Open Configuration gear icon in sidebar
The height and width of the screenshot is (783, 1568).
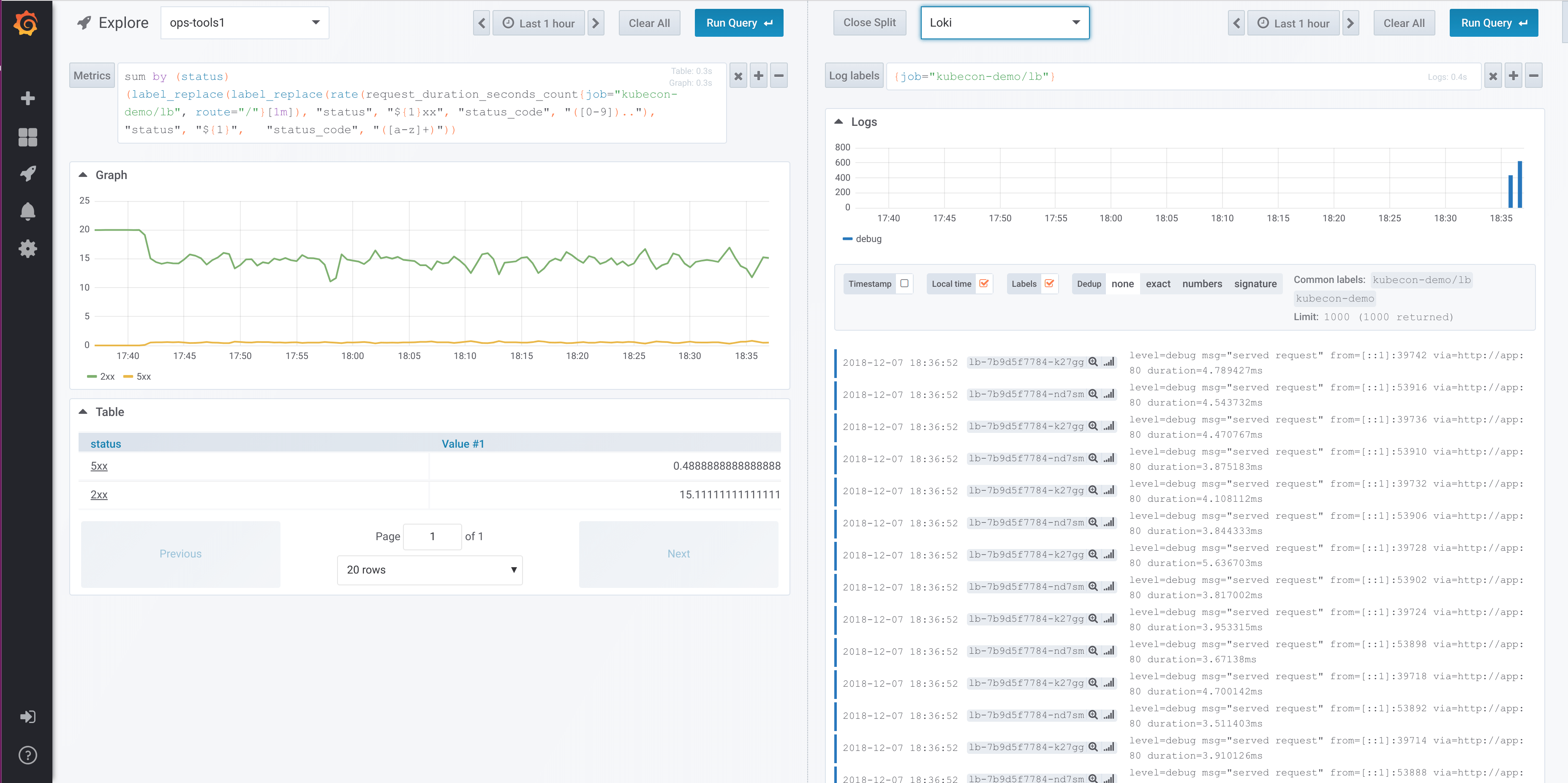tap(27, 249)
